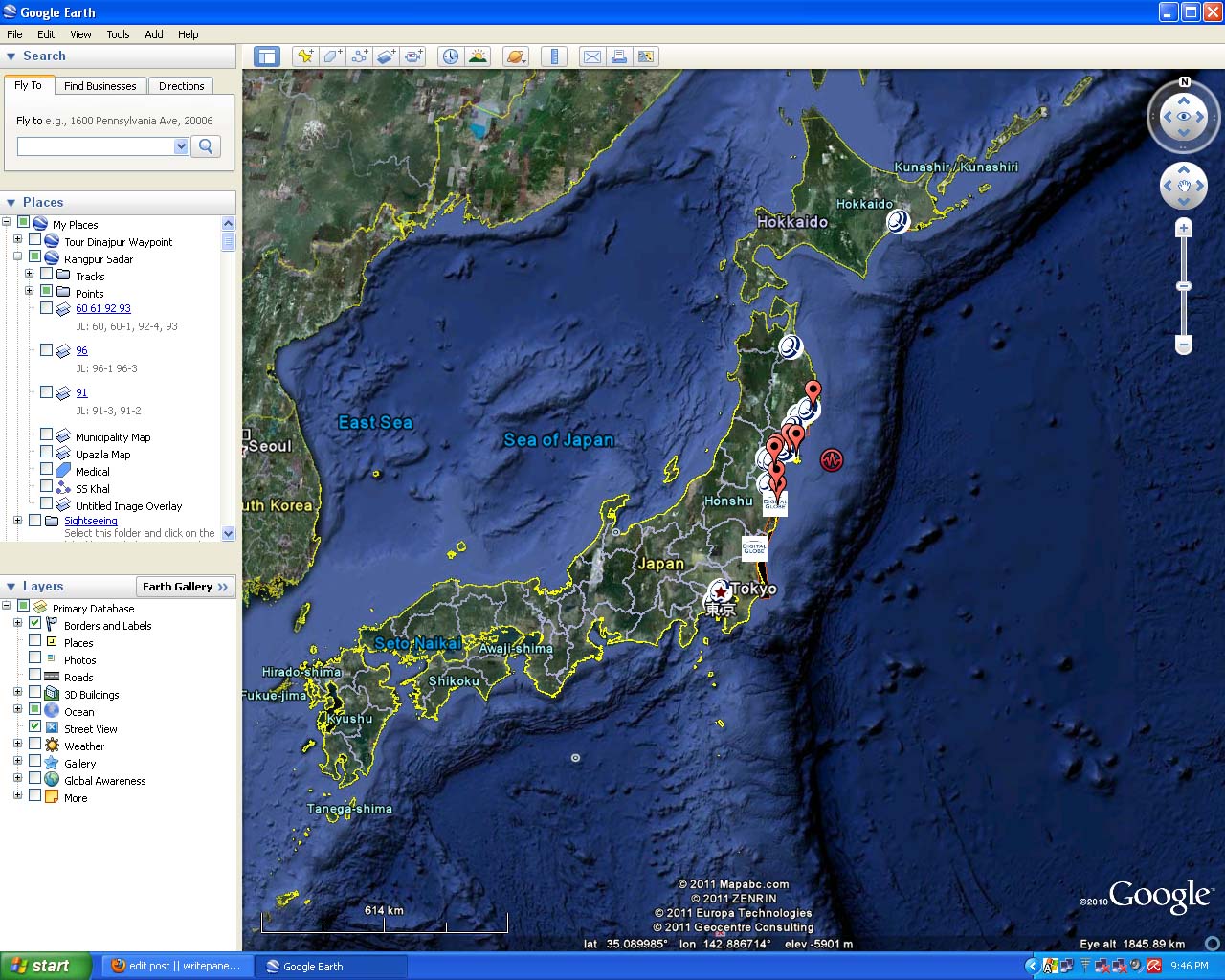Zoom out with the minus button
The height and width of the screenshot is (980, 1225).
coord(1184,345)
